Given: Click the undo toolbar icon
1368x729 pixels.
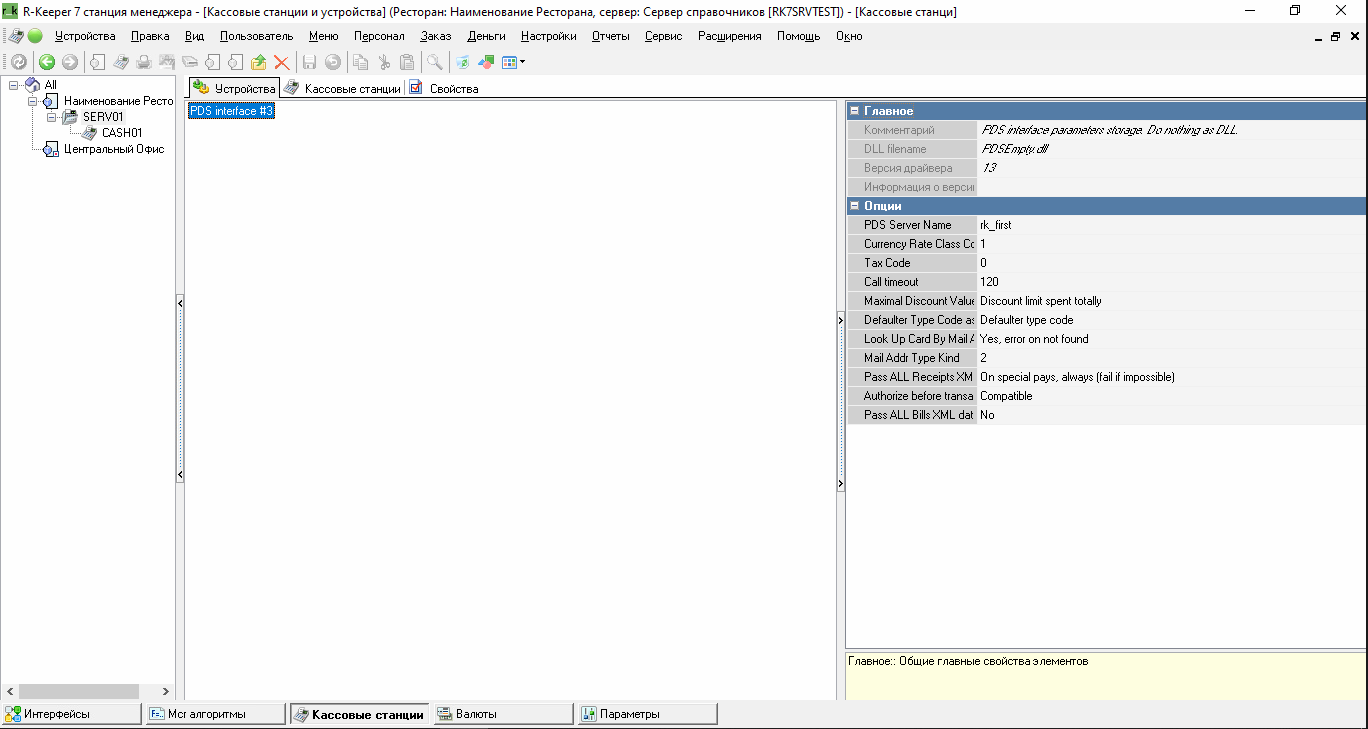Looking at the screenshot, I should [333, 62].
